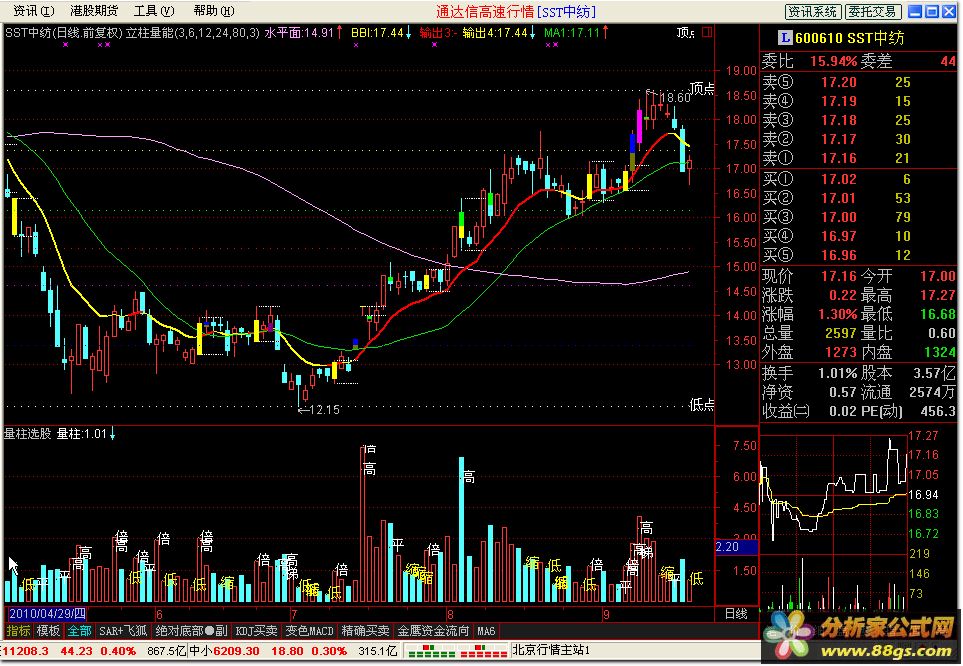Select the SAR+飞狐 indicator tab
Viewport: 963px width, 666px height.
tap(123, 631)
